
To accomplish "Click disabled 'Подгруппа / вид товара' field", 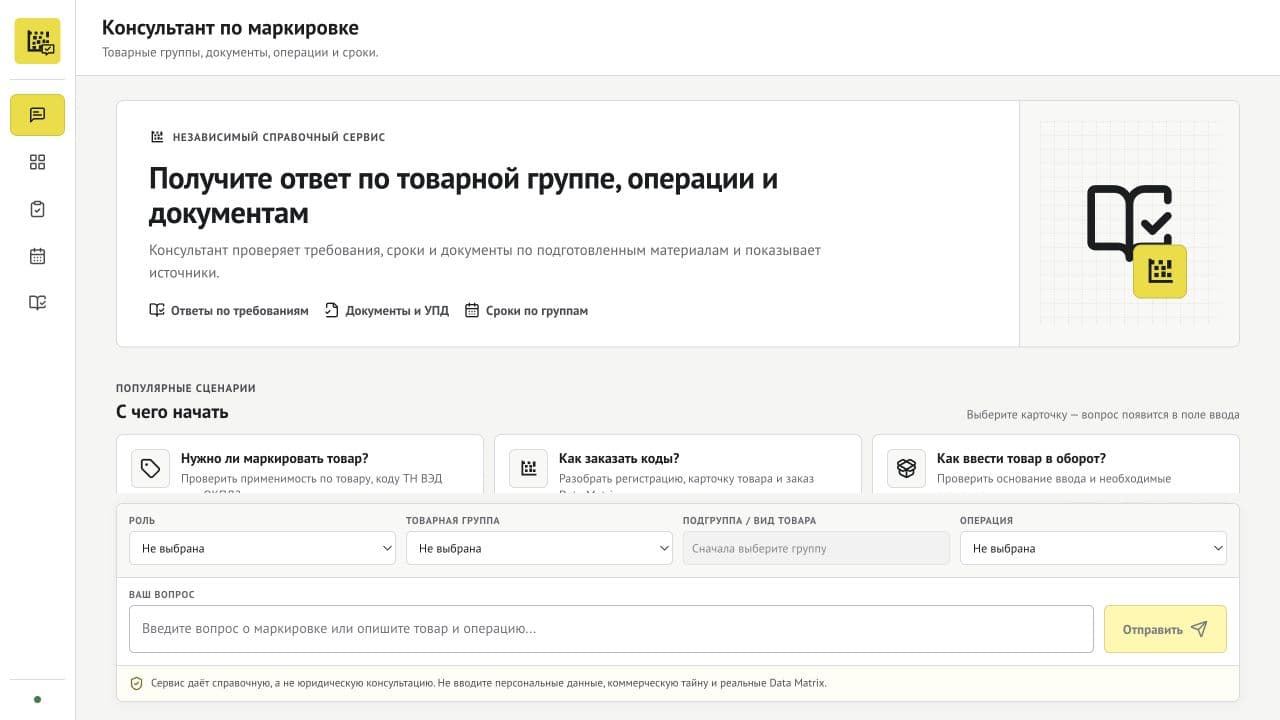I will pos(816,548).
